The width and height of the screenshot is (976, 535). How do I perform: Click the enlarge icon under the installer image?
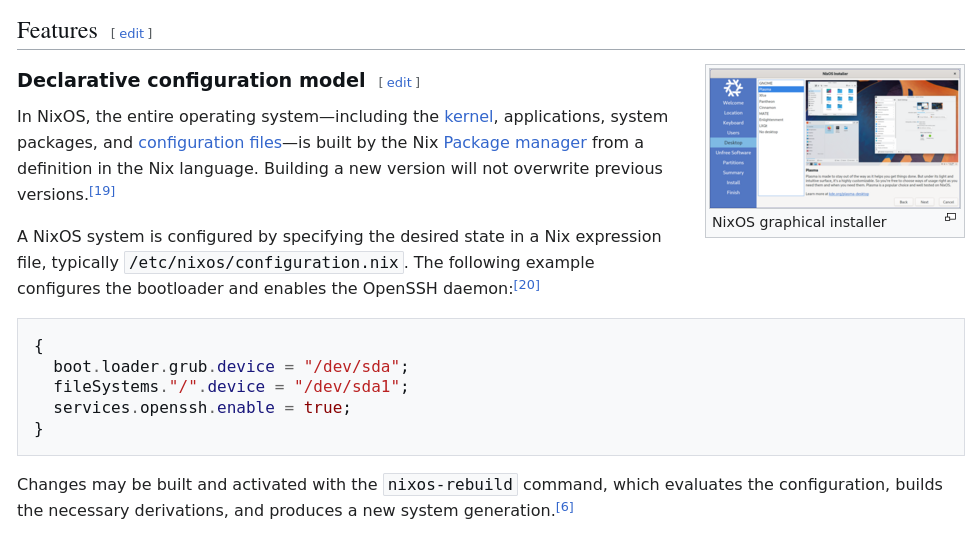click(950, 217)
